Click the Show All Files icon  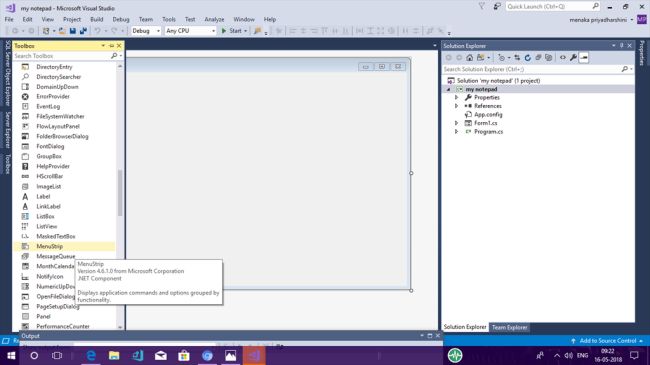tap(548, 58)
